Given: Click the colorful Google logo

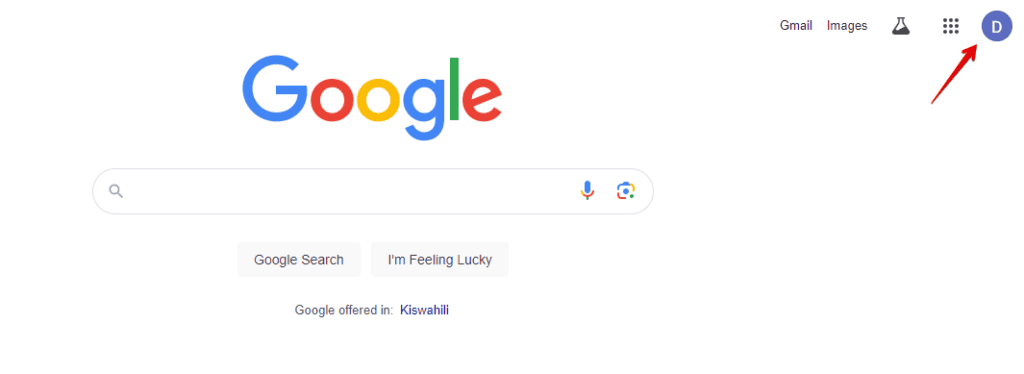Looking at the screenshot, I should click(372, 99).
